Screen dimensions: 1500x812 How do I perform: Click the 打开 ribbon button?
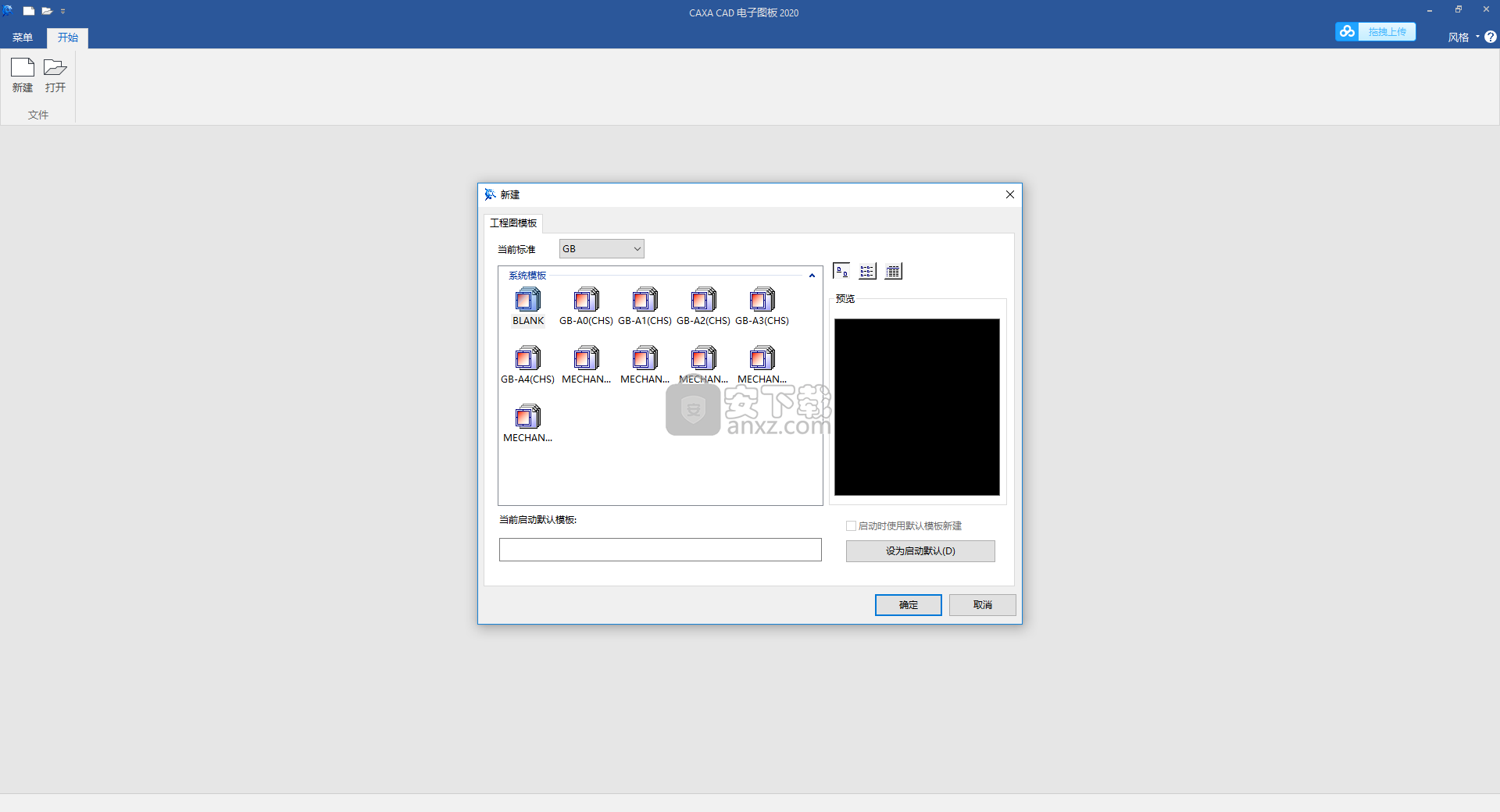tap(55, 75)
